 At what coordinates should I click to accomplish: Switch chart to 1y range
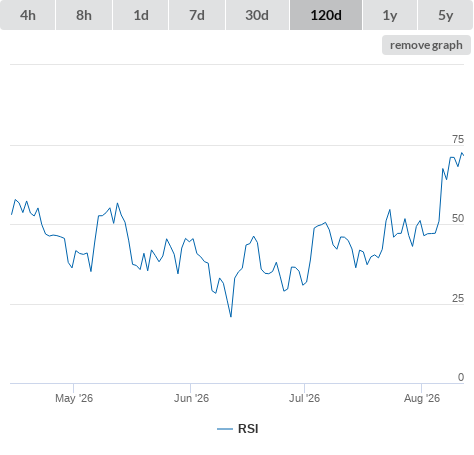[x=390, y=15]
